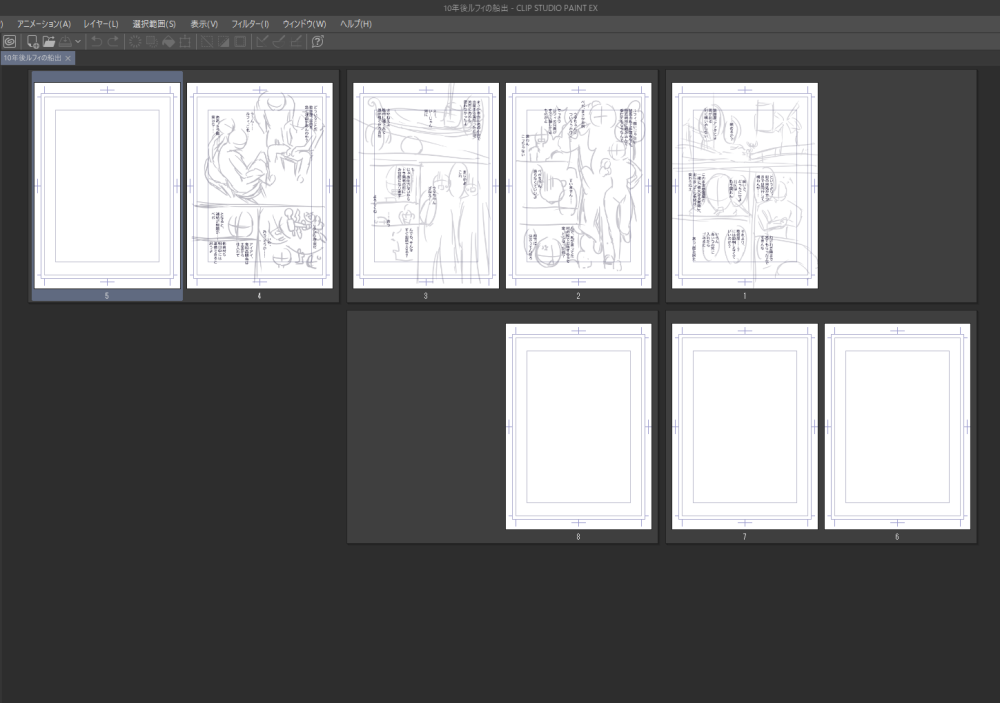Viewport: 1000px width, 703px height.
Task: Open the 表示(V) menu
Action: coord(204,24)
